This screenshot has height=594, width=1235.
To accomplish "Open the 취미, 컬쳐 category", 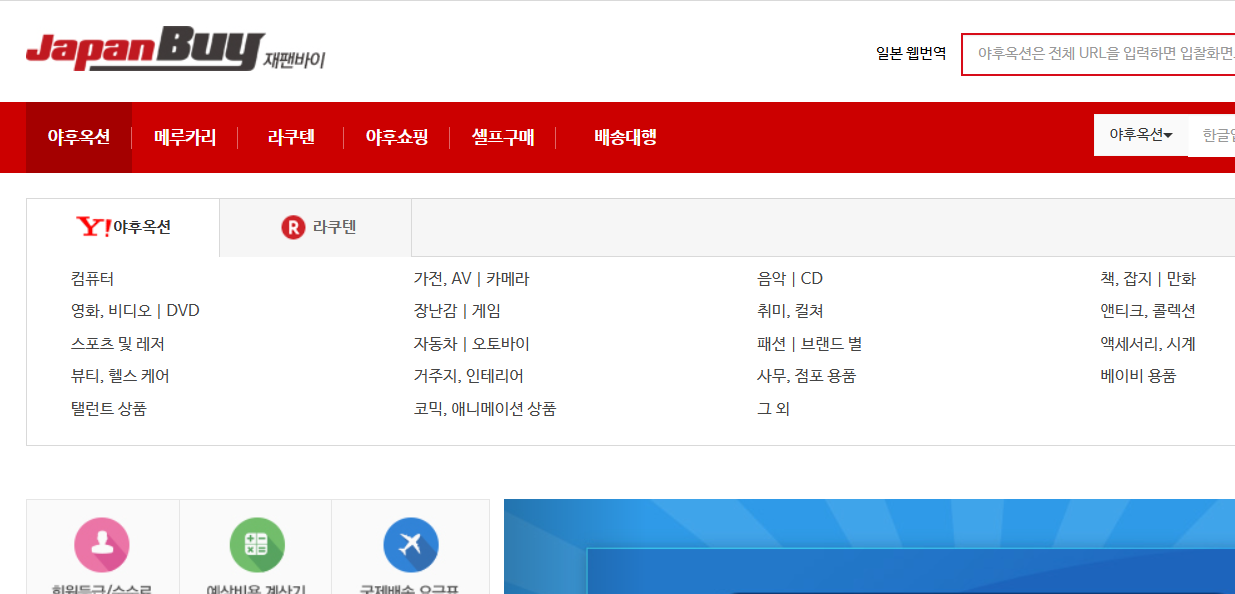I will point(790,311).
